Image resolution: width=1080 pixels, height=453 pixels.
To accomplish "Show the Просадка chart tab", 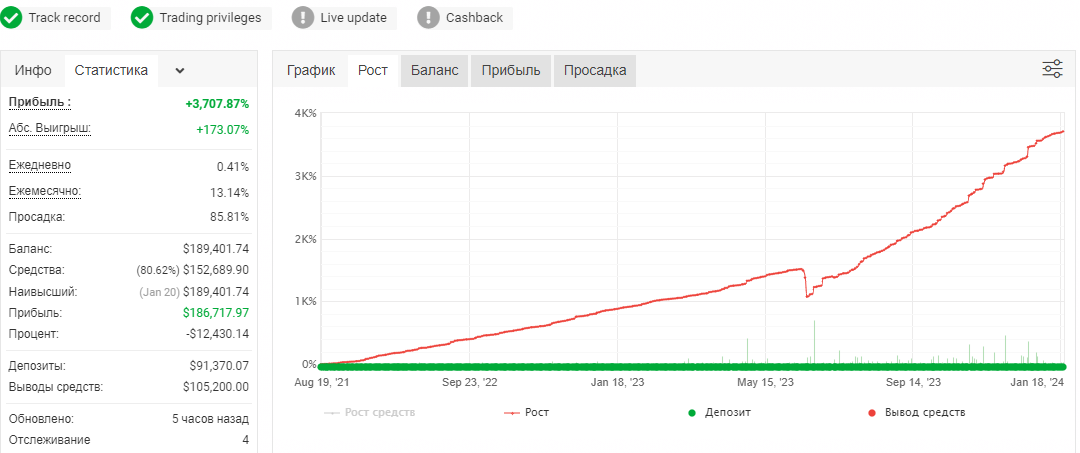I will [594, 70].
